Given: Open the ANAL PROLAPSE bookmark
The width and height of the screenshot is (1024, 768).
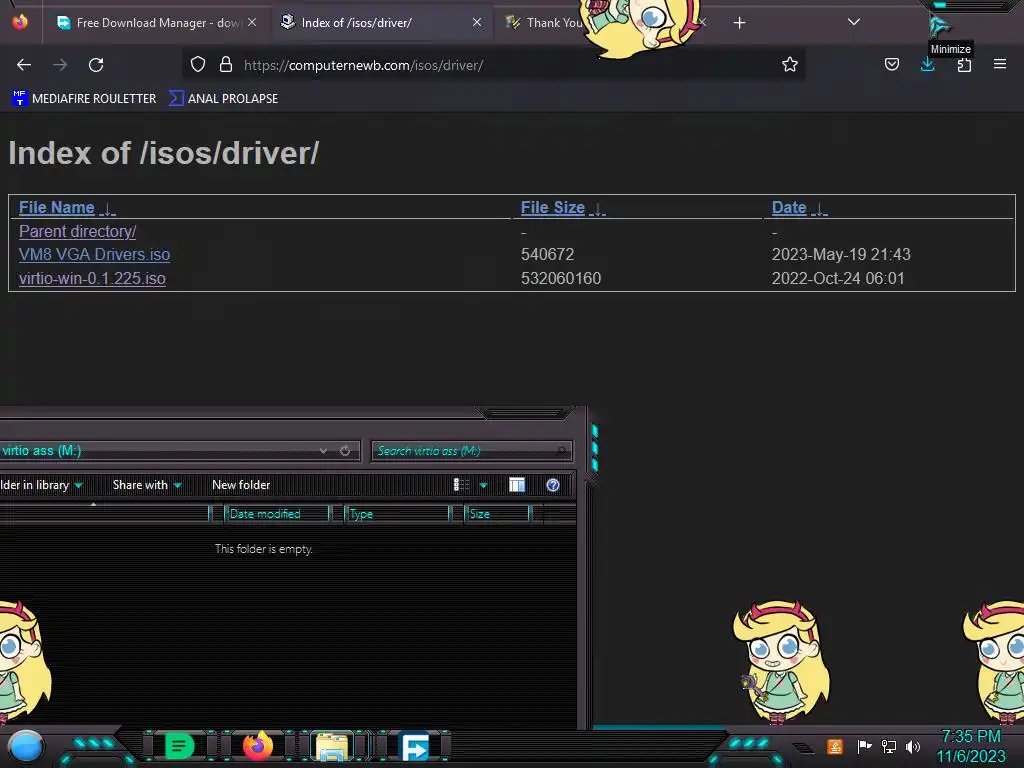Looking at the screenshot, I should coord(223,99).
